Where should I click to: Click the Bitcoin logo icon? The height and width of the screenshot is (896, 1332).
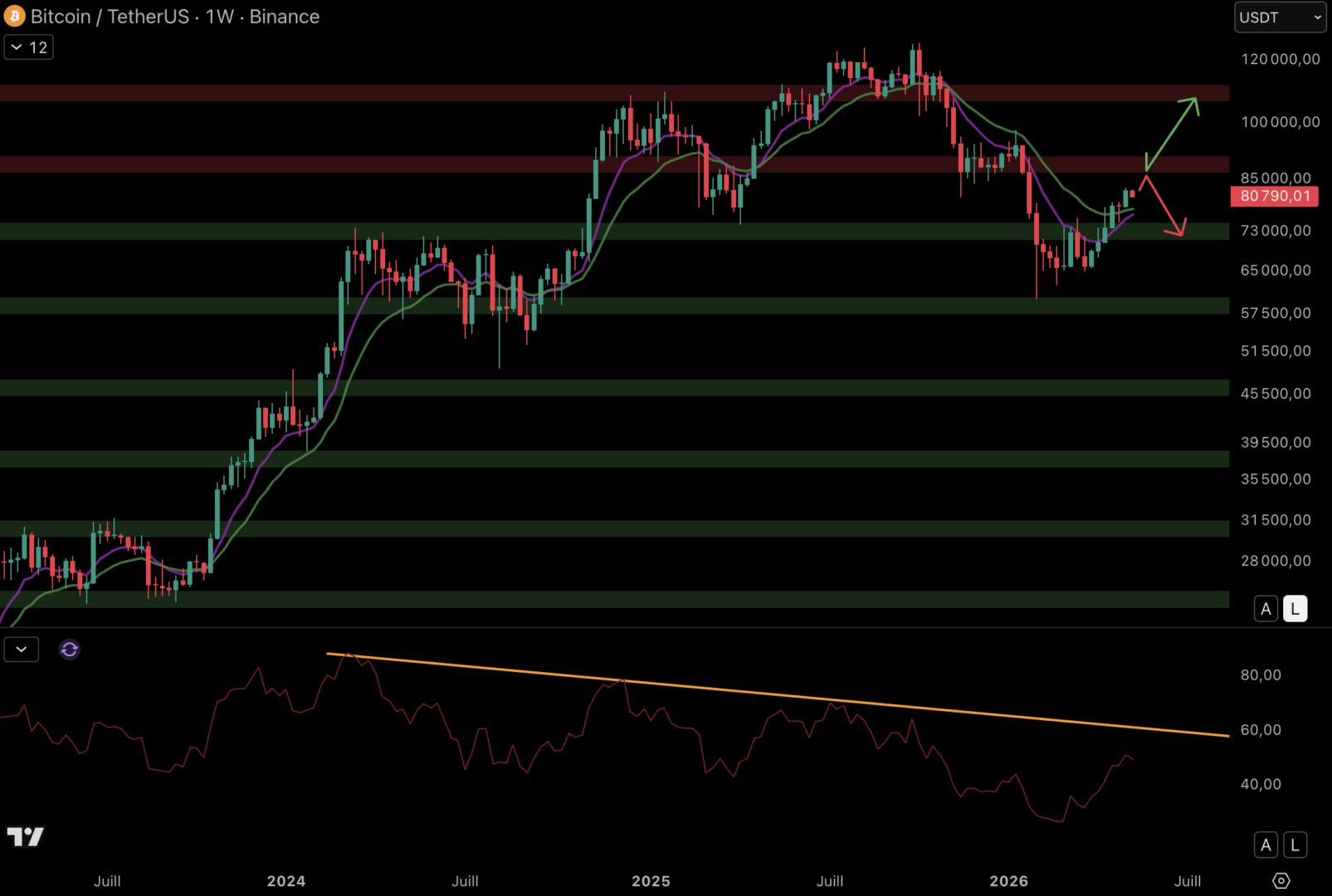click(15, 16)
